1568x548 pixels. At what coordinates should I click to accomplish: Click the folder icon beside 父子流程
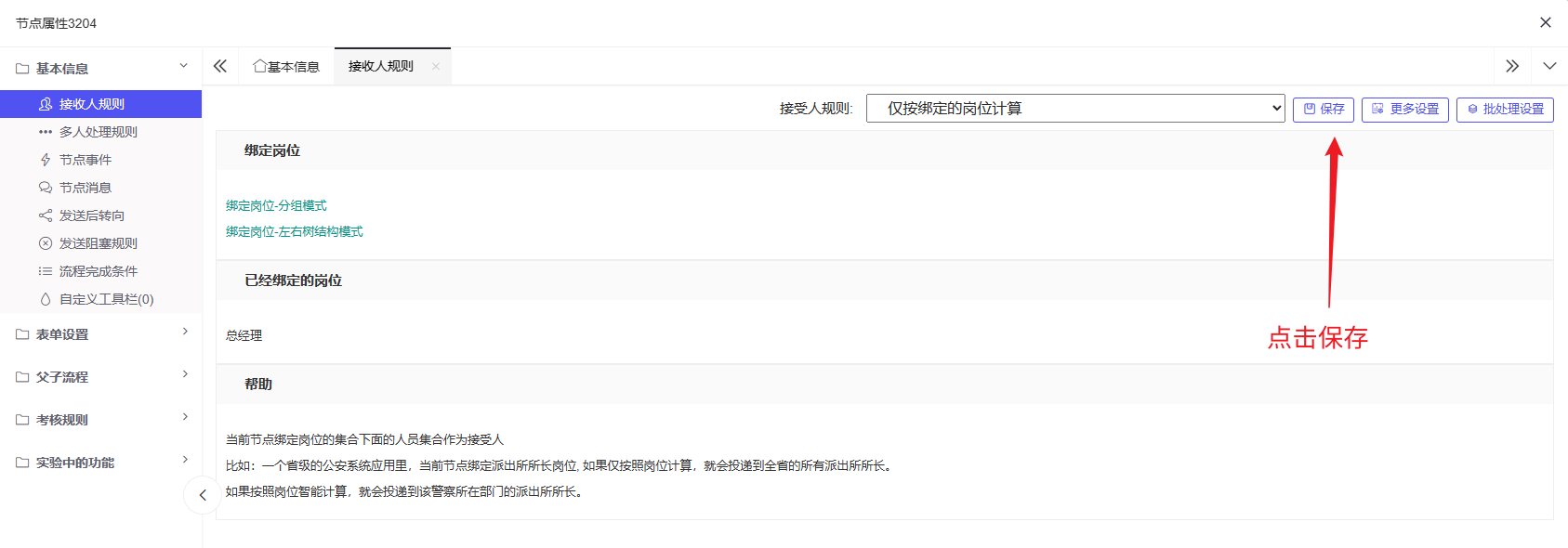(x=22, y=377)
